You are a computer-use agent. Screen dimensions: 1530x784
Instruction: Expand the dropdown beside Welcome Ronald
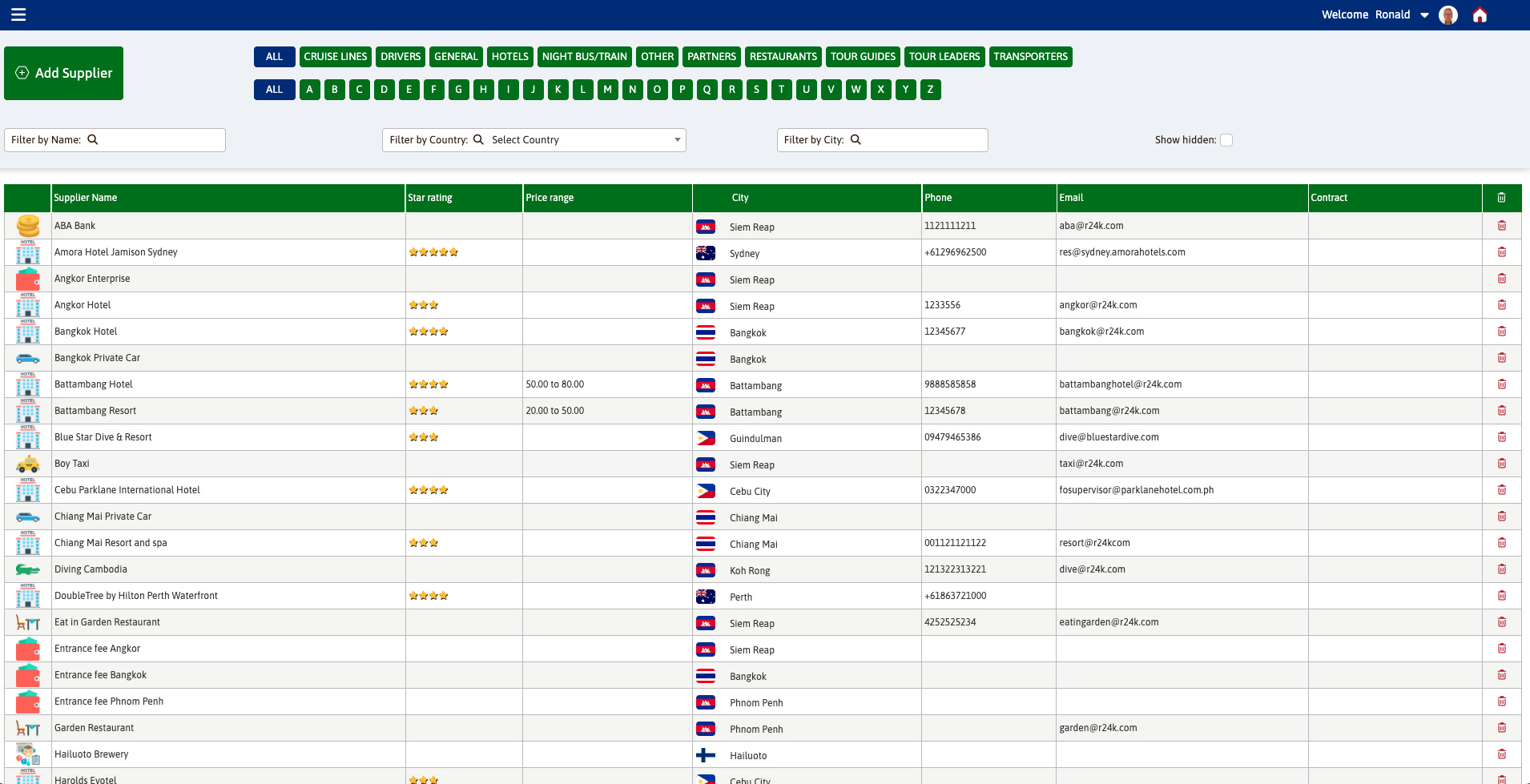1424,14
